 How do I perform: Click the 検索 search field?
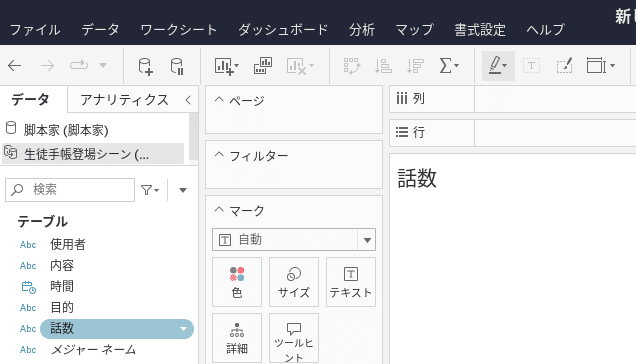pos(70,190)
